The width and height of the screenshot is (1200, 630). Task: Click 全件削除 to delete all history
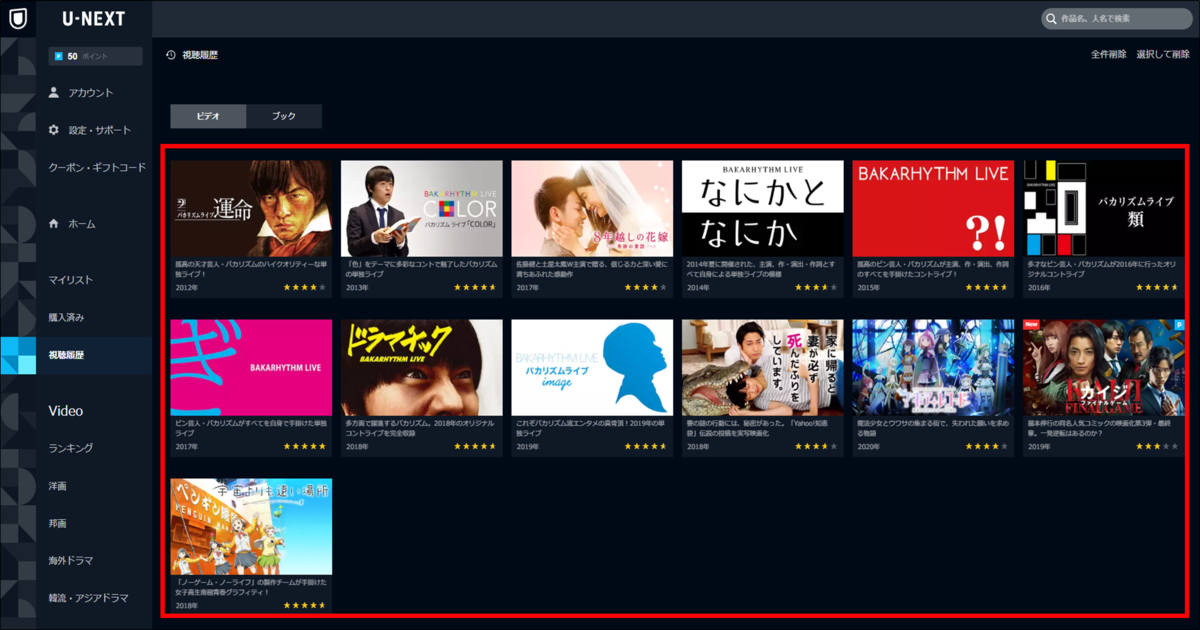pyautogui.click(x=1108, y=55)
